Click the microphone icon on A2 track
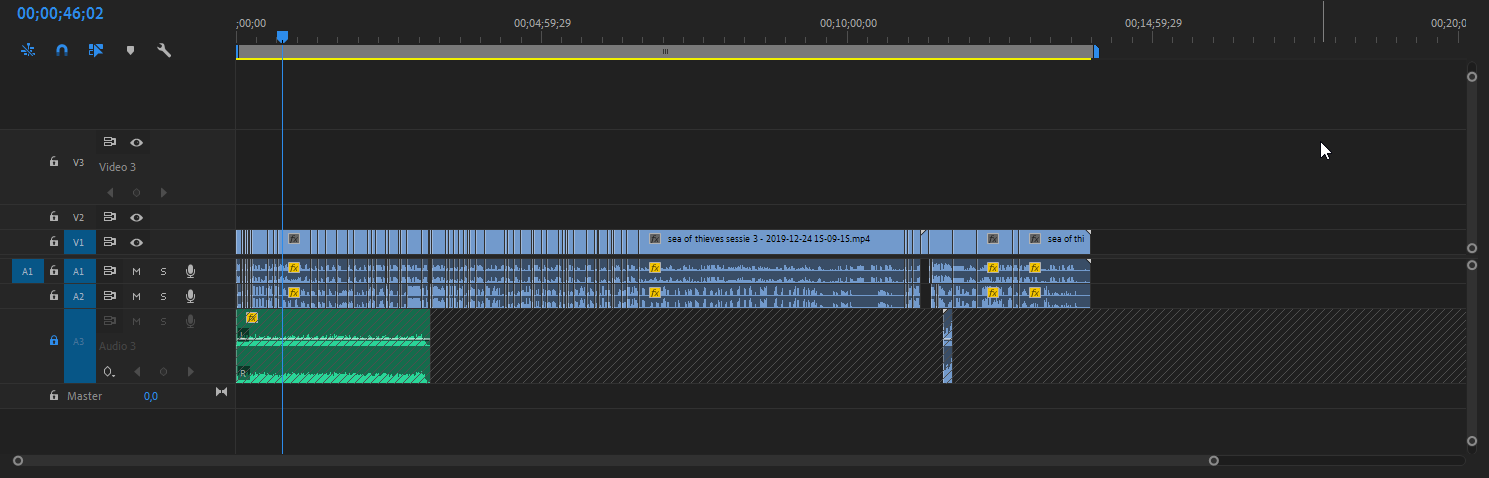The width and height of the screenshot is (1489, 478). point(190,296)
